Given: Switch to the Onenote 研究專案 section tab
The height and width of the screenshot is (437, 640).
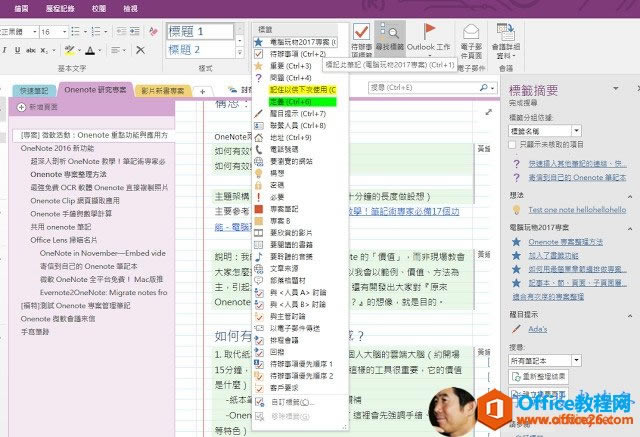Looking at the screenshot, I should [95, 90].
